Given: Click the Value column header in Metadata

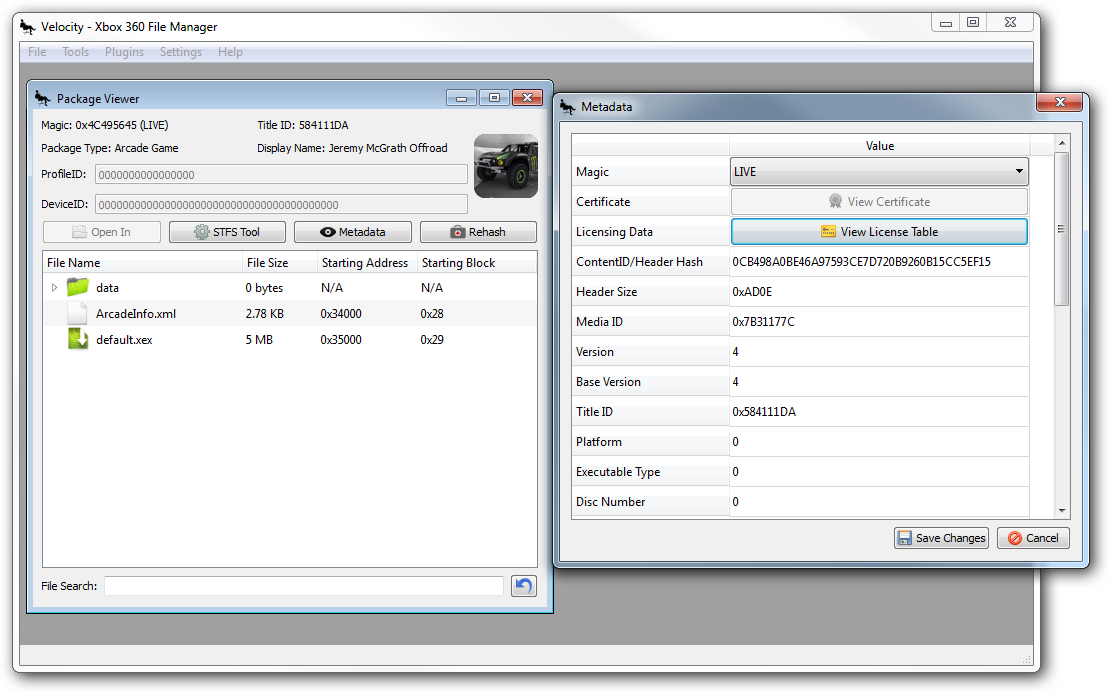Looking at the screenshot, I should coord(879,146).
